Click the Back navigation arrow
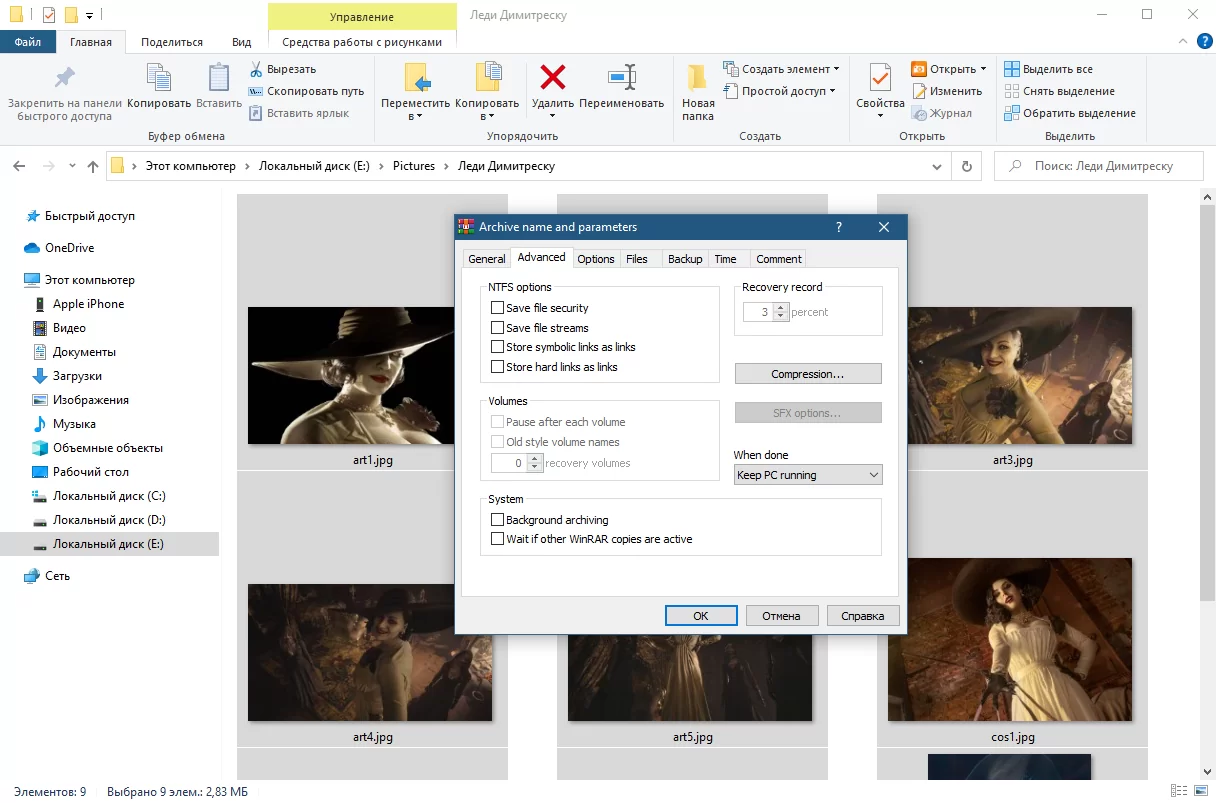 (19, 166)
